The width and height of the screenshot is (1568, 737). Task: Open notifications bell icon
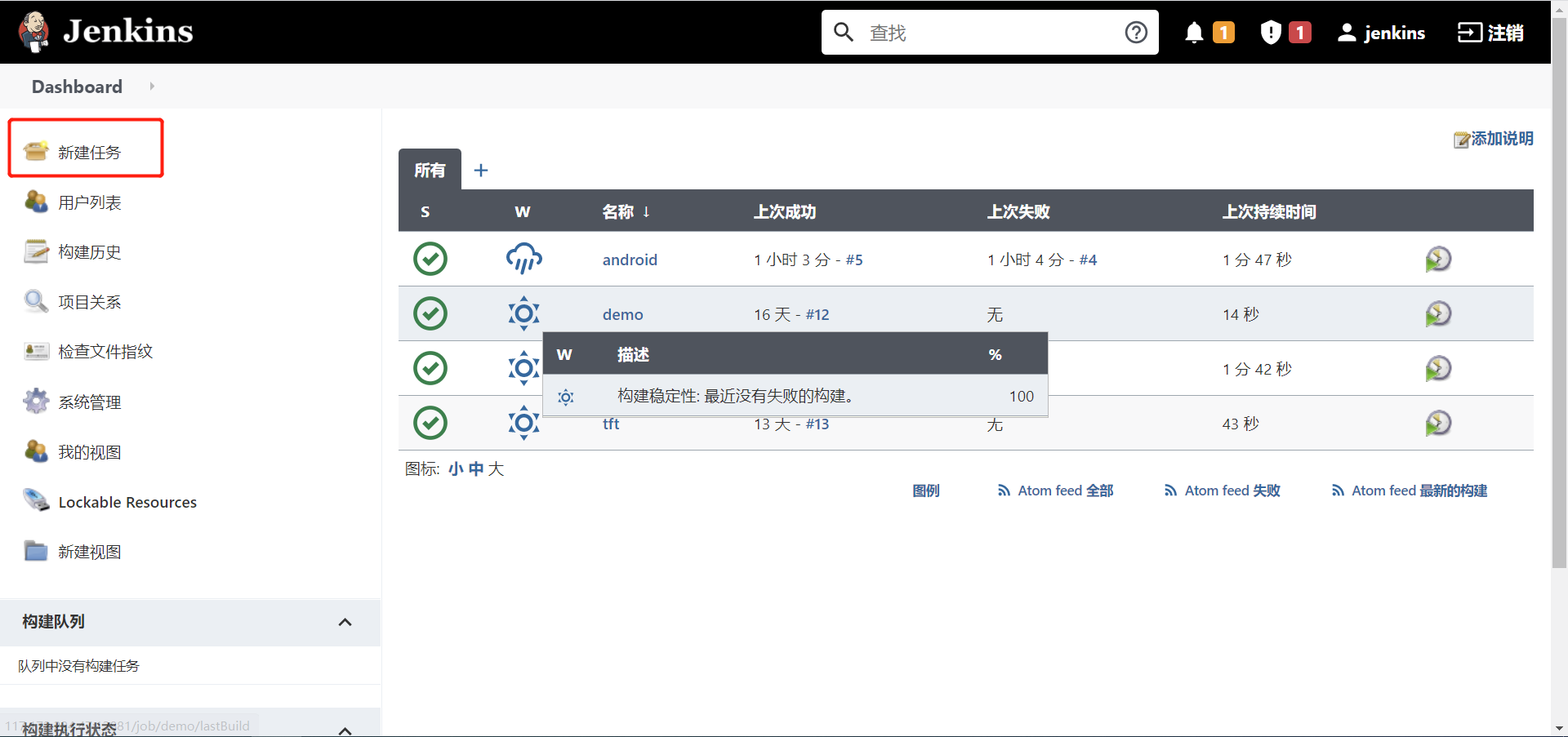tap(1194, 33)
